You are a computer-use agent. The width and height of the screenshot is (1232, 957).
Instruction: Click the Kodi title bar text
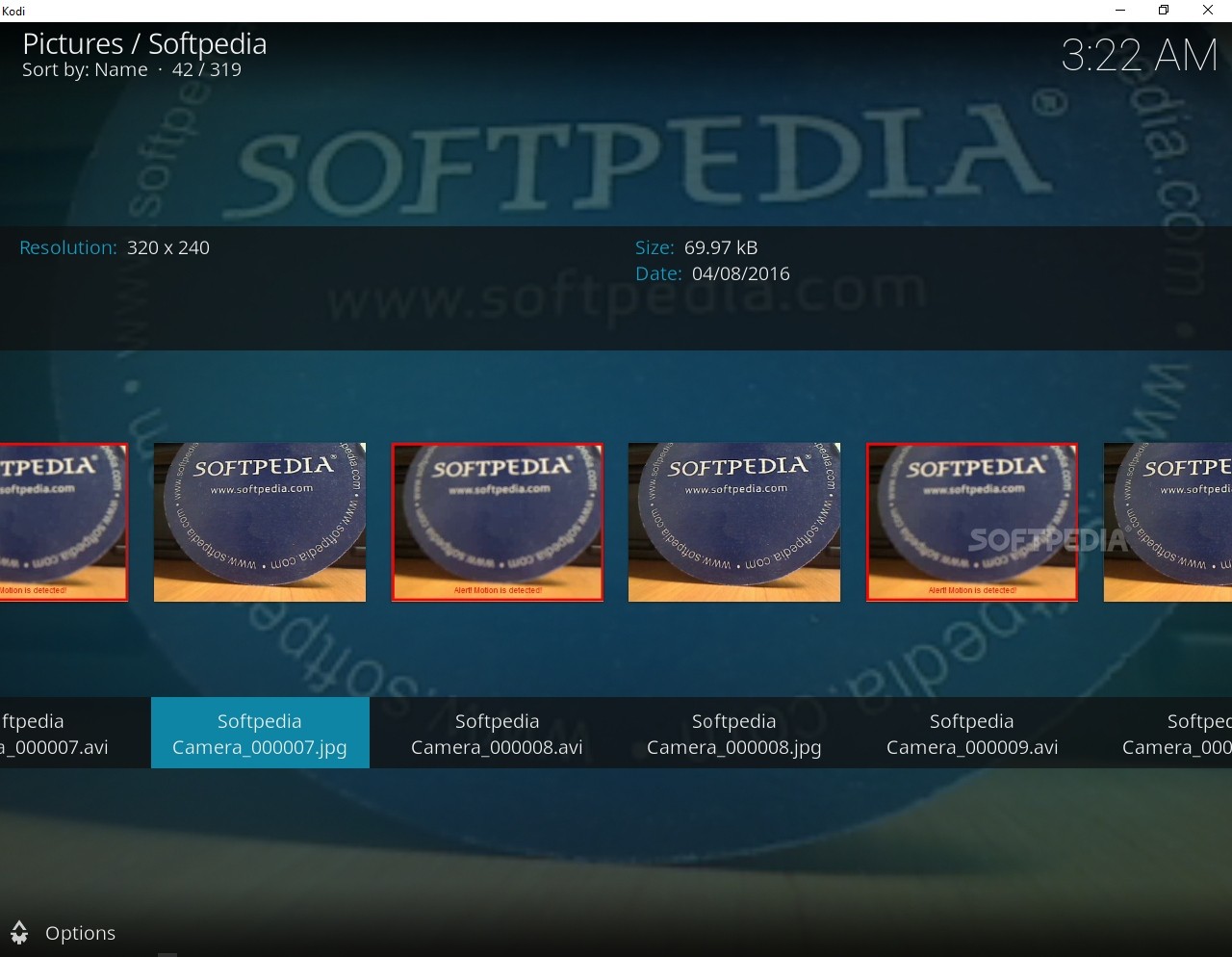coord(13,11)
